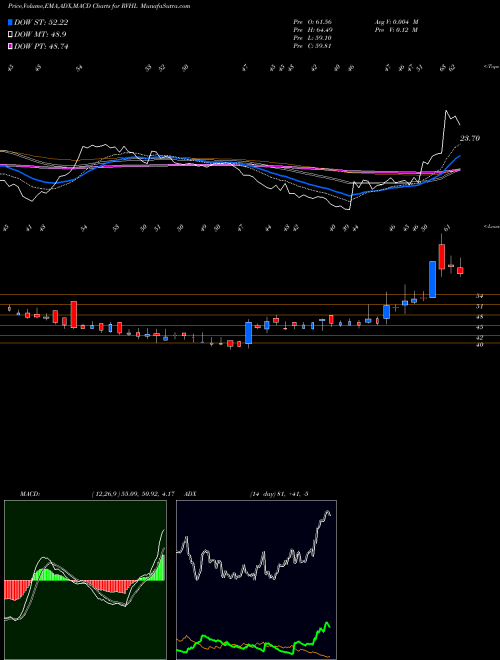
Task: Click the 'Pre C: 59.81' close value
Action: click(x=312, y=46)
